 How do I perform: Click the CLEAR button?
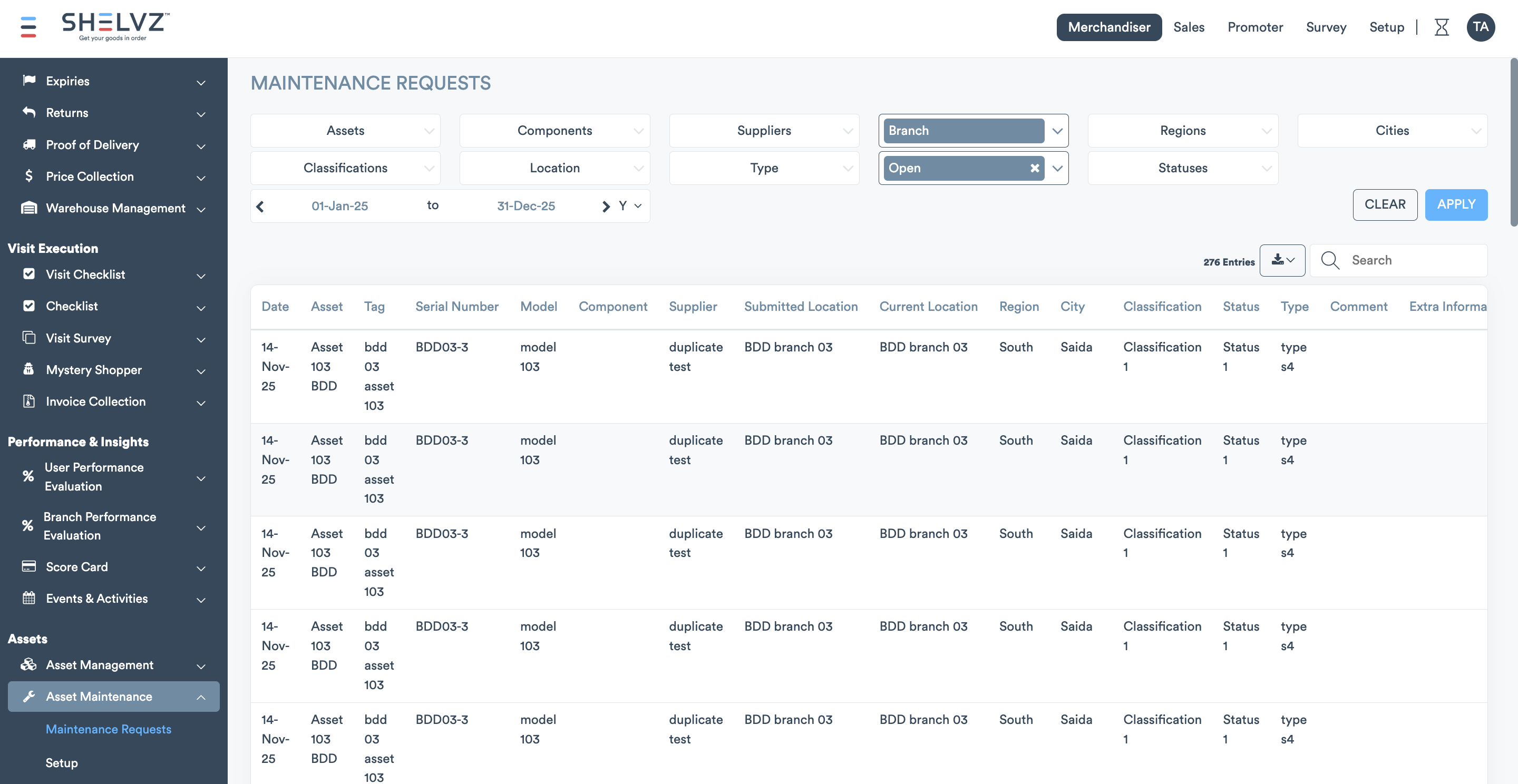pos(1385,204)
